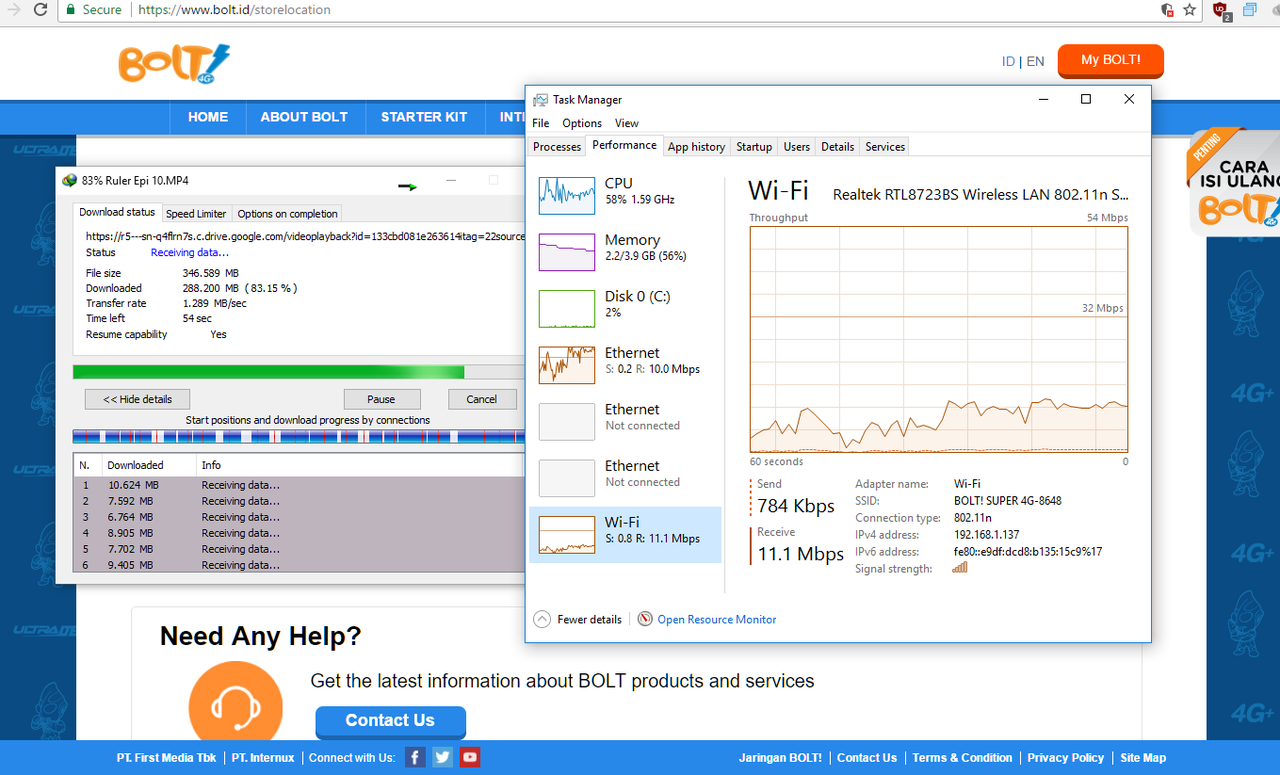
Task: Click Hide details button
Action: click(x=137, y=399)
